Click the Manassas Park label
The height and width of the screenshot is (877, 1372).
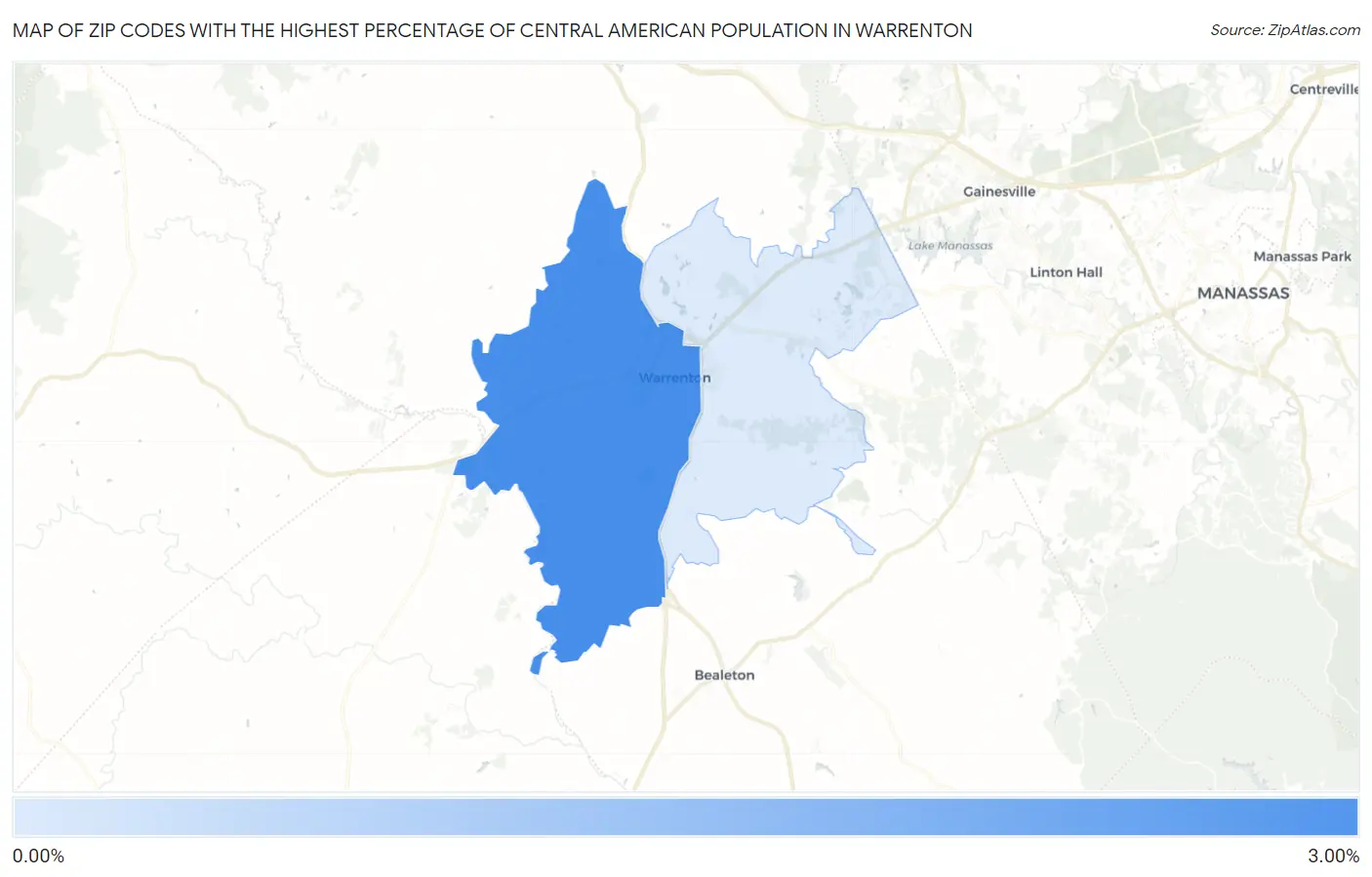coord(1302,257)
